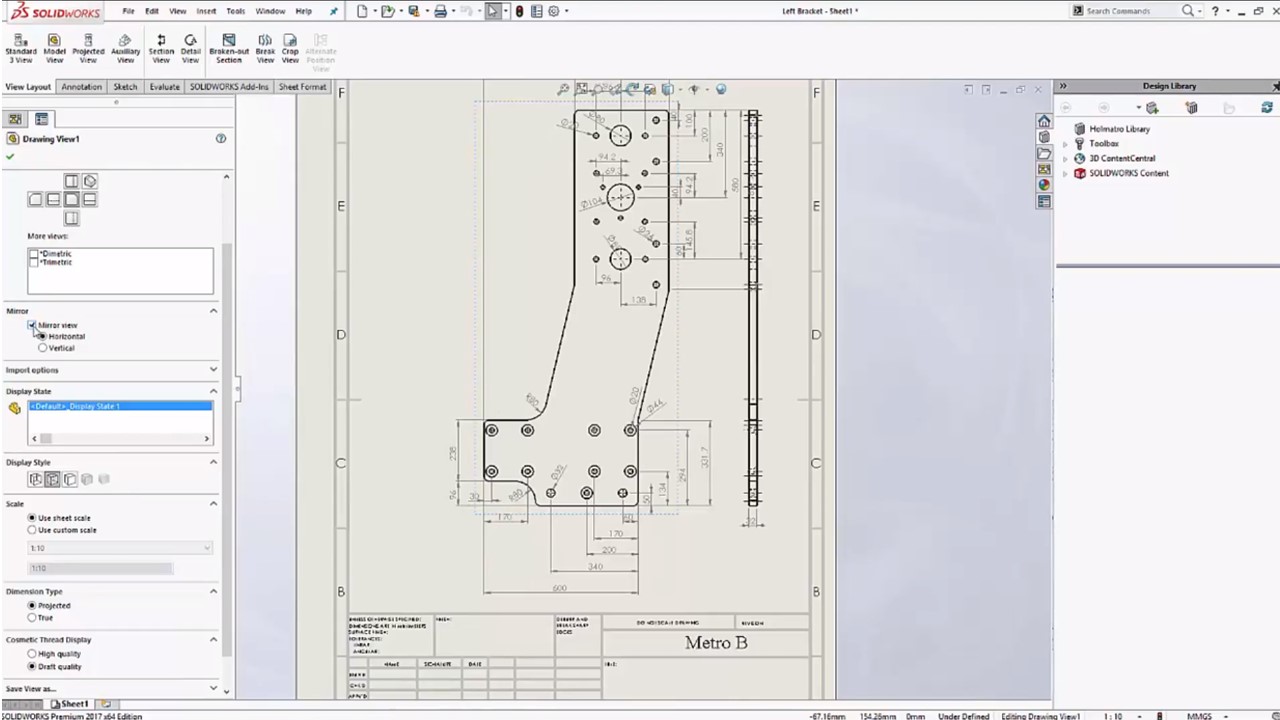Screen dimensions: 1280x720
Task: Switch to the Annotation tab
Action: coord(81,87)
